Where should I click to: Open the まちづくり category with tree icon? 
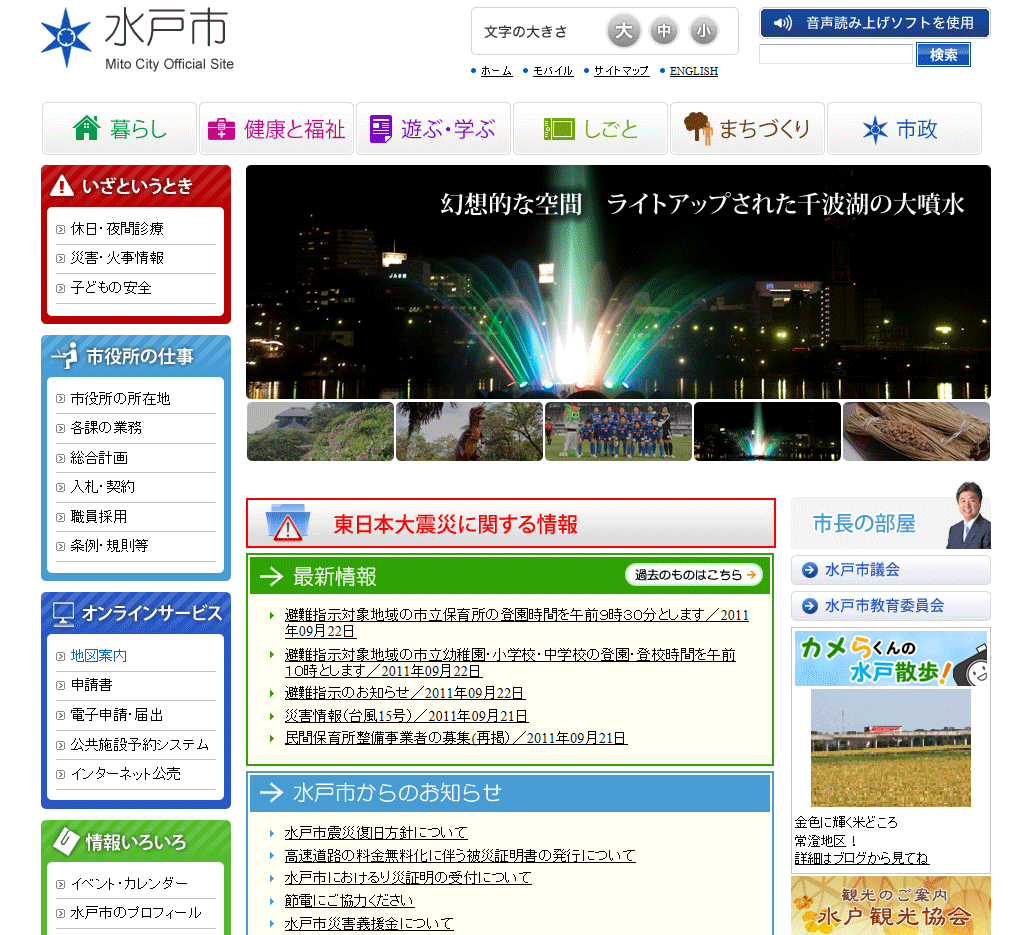coord(747,129)
